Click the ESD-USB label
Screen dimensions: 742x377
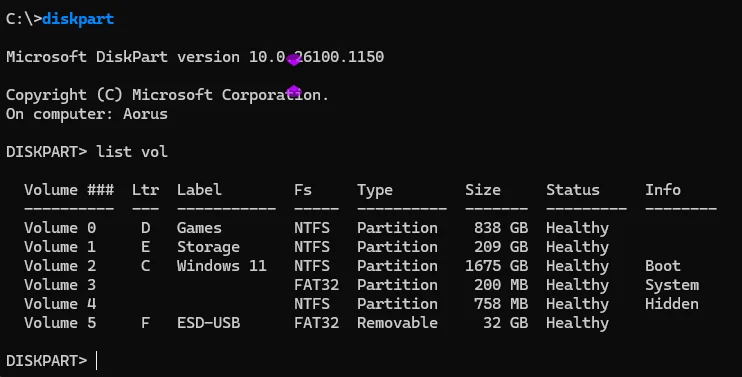coord(208,323)
